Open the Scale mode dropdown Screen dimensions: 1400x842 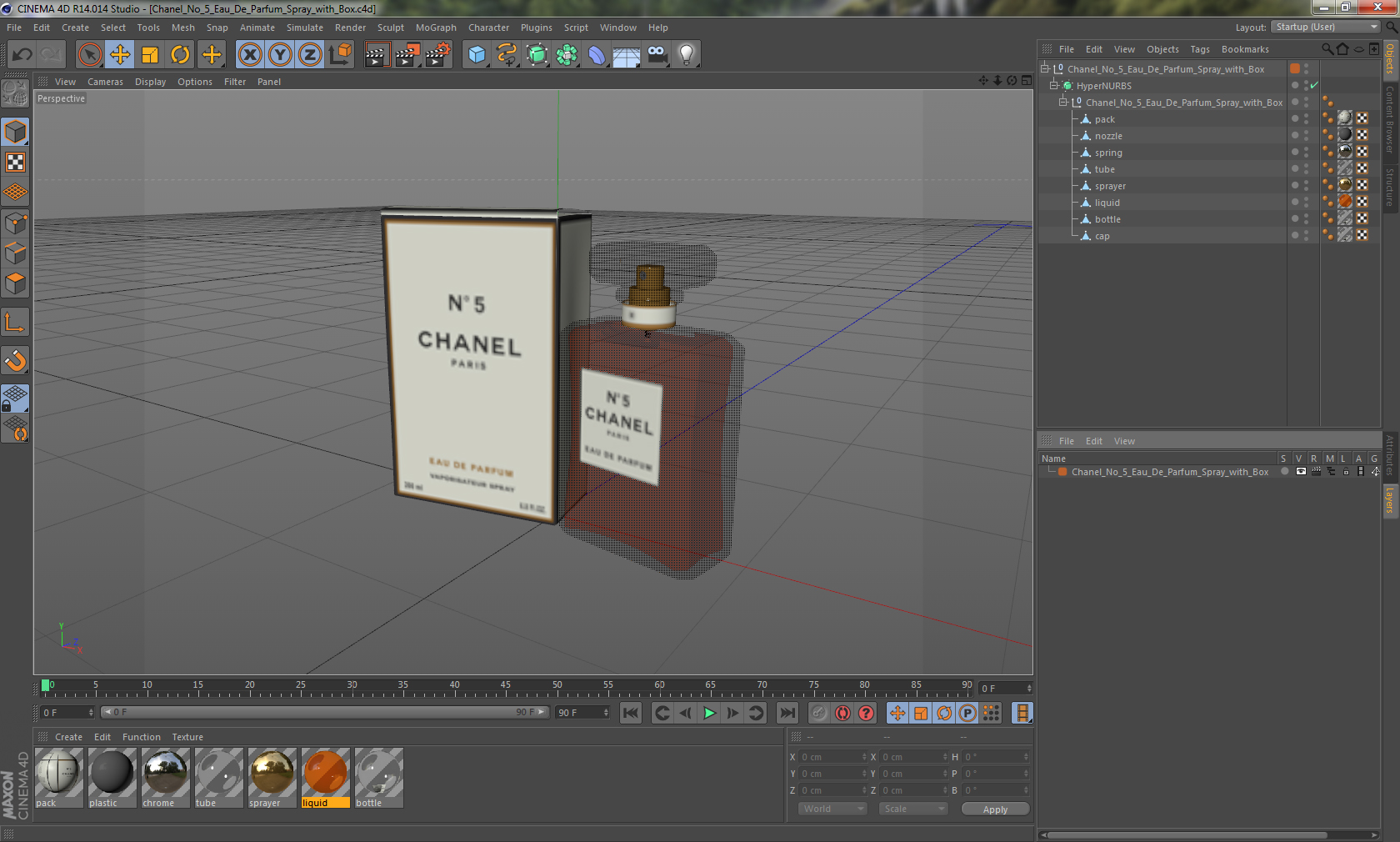click(913, 809)
